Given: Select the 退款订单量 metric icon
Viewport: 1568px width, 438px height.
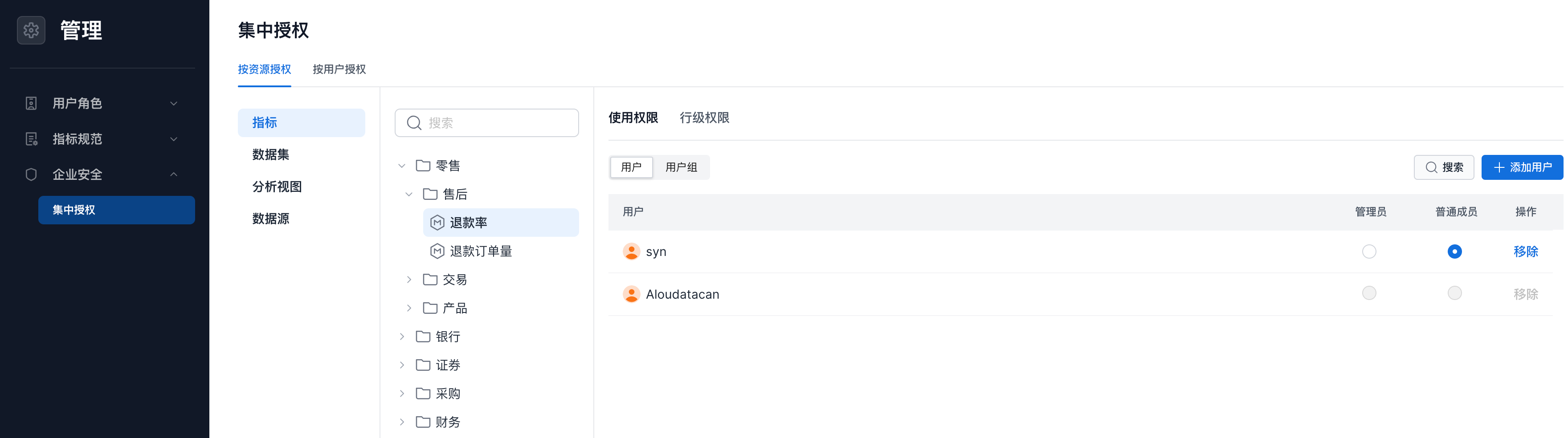Looking at the screenshot, I should (x=437, y=251).
